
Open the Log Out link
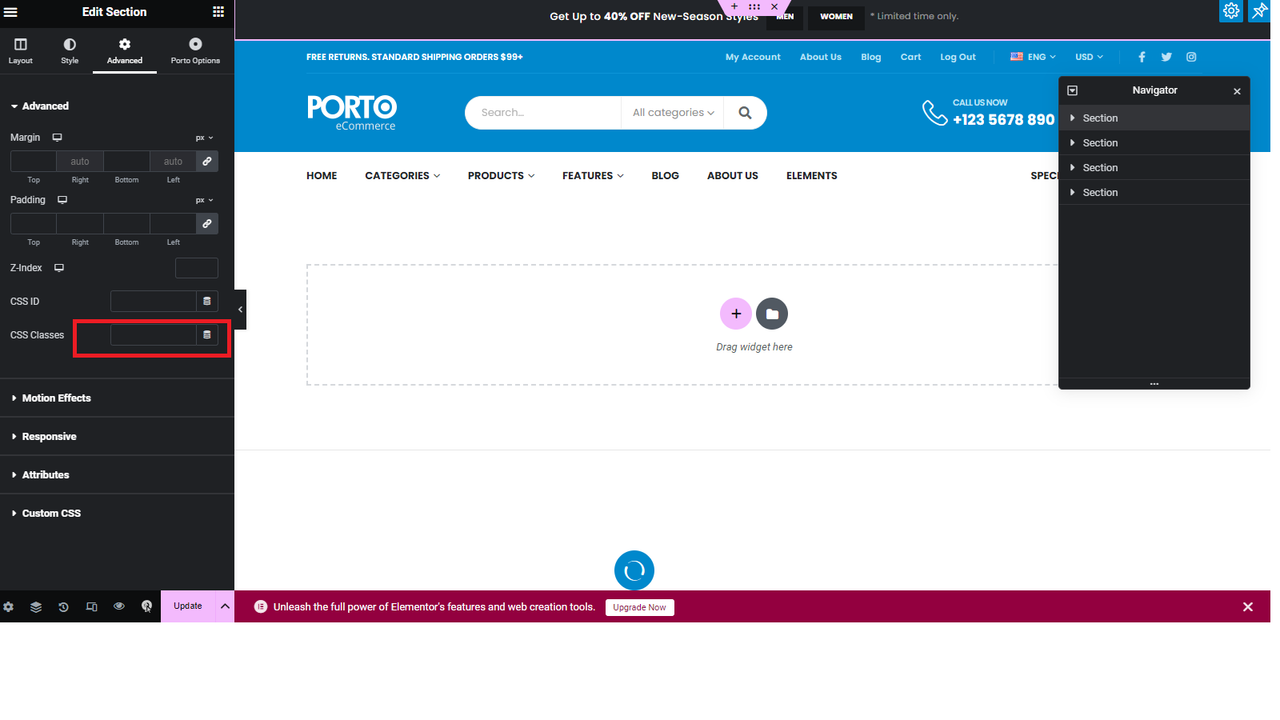[958, 57]
